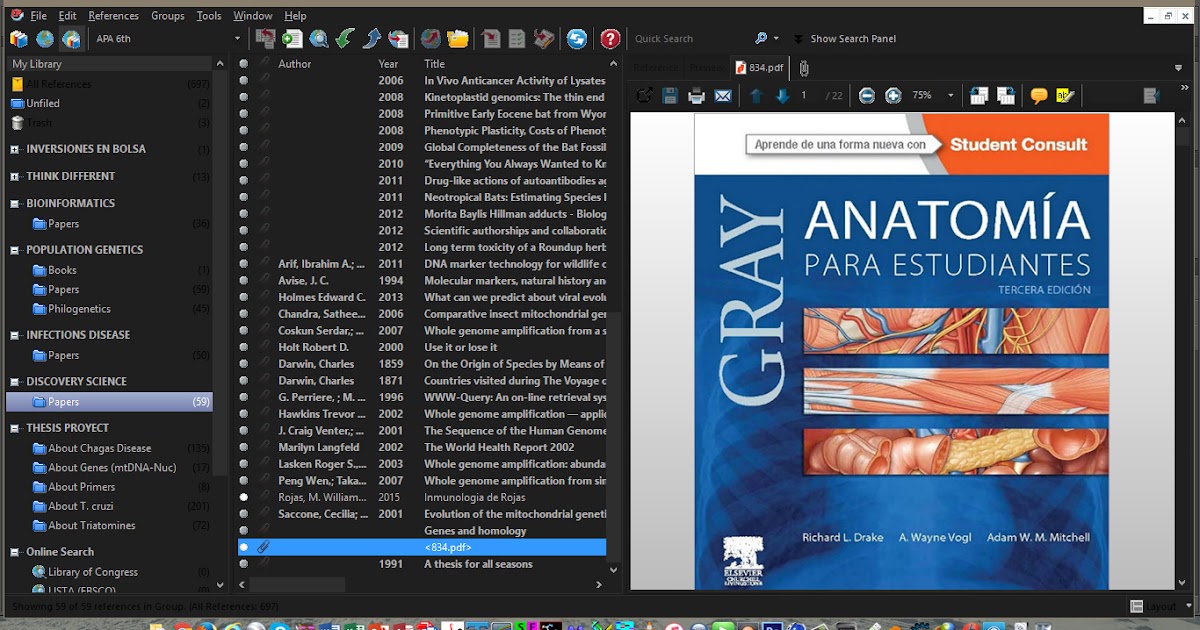Click the Open Link globe icon
This screenshot has width=1200, height=630.
pos(431,39)
